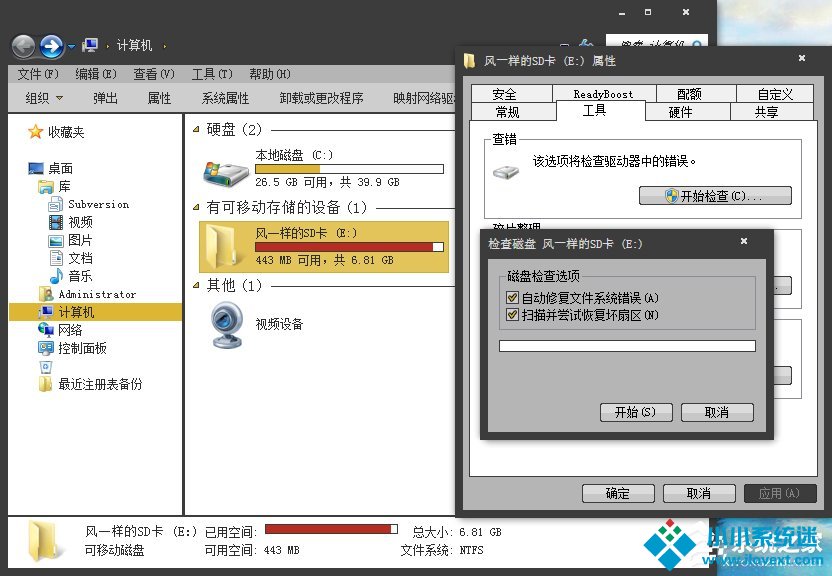Switch to the 常规 tab
The height and width of the screenshot is (576, 832).
coord(513,112)
